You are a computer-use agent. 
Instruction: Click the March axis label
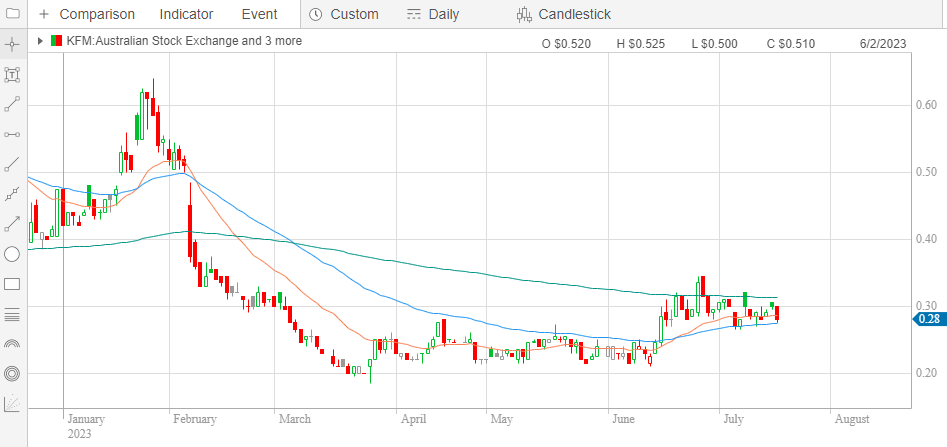(295, 419)
